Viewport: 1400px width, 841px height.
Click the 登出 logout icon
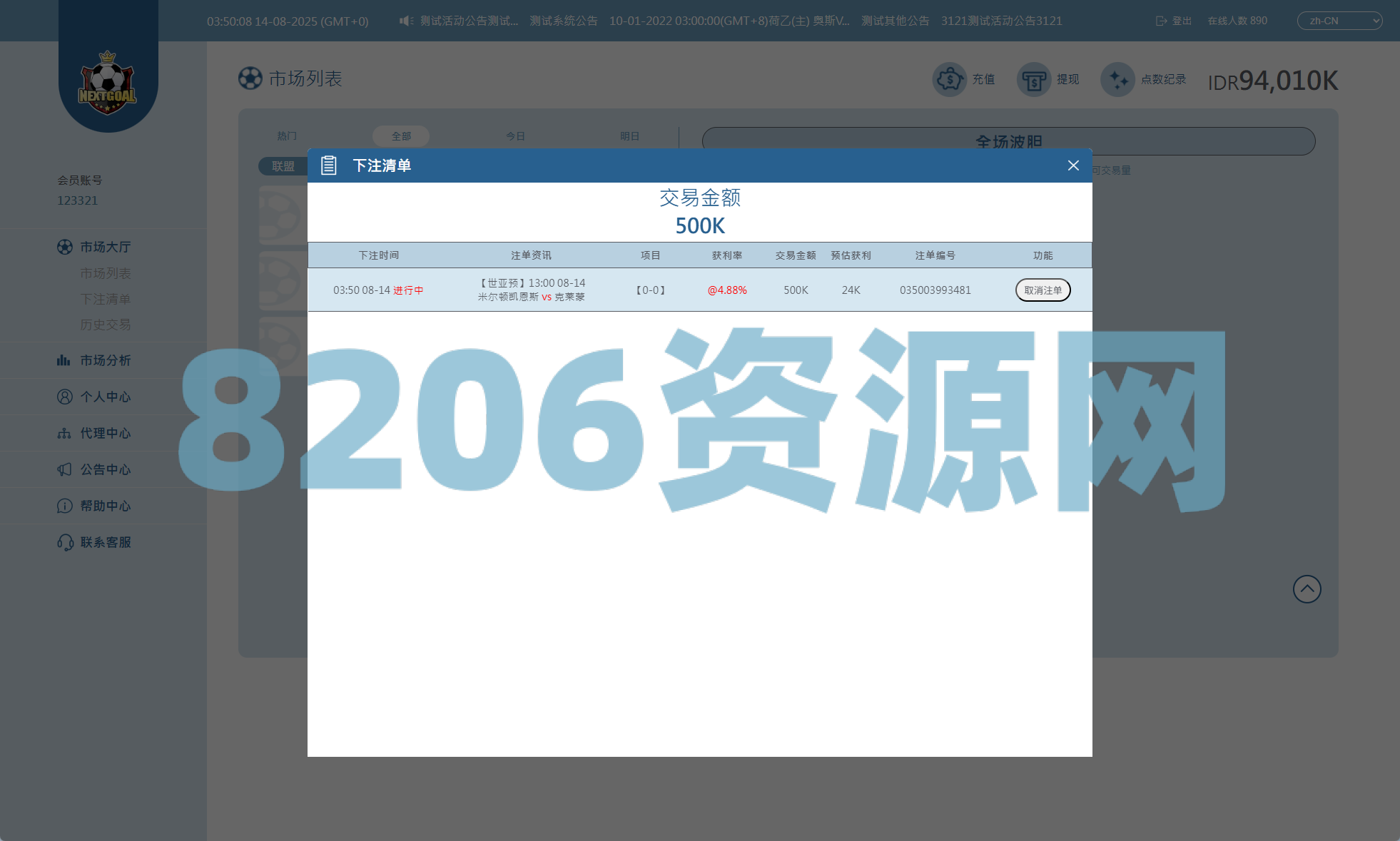pos(1161,21)
